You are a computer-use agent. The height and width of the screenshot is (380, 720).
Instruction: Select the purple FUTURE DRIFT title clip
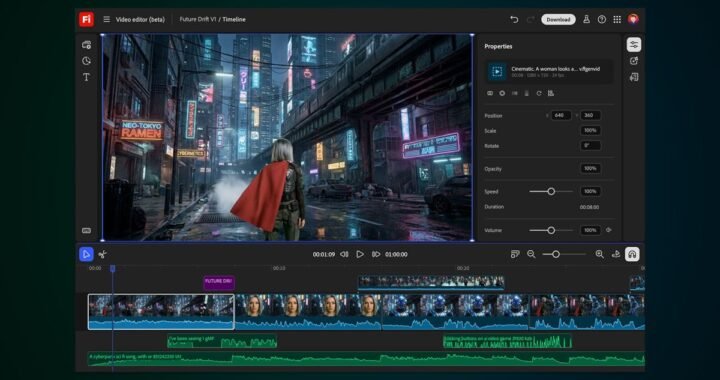pyautogui.click(x=219, y=283)
